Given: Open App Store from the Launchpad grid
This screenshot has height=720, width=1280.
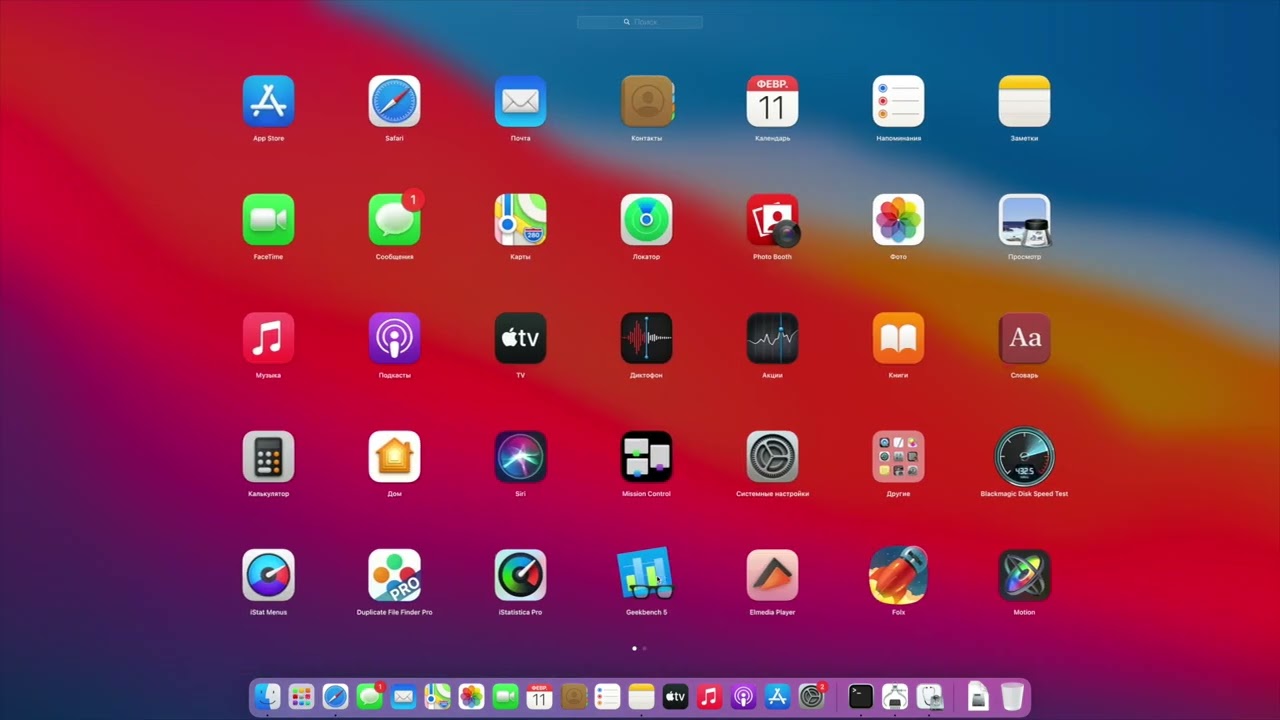Looking at the screenshot, I should [x=268, y=101].
